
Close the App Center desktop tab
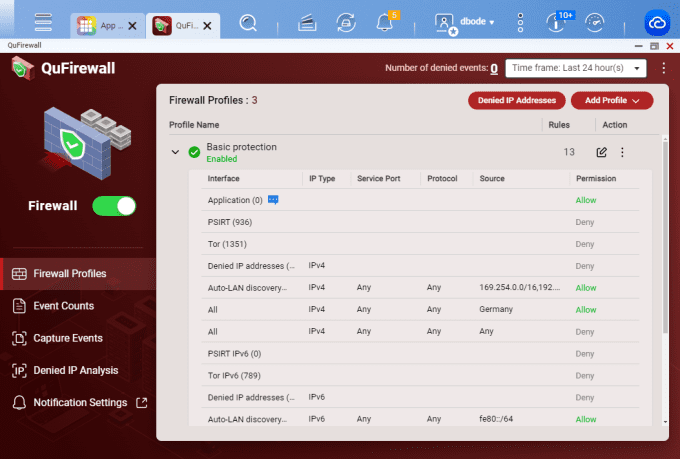coord(133,26)
